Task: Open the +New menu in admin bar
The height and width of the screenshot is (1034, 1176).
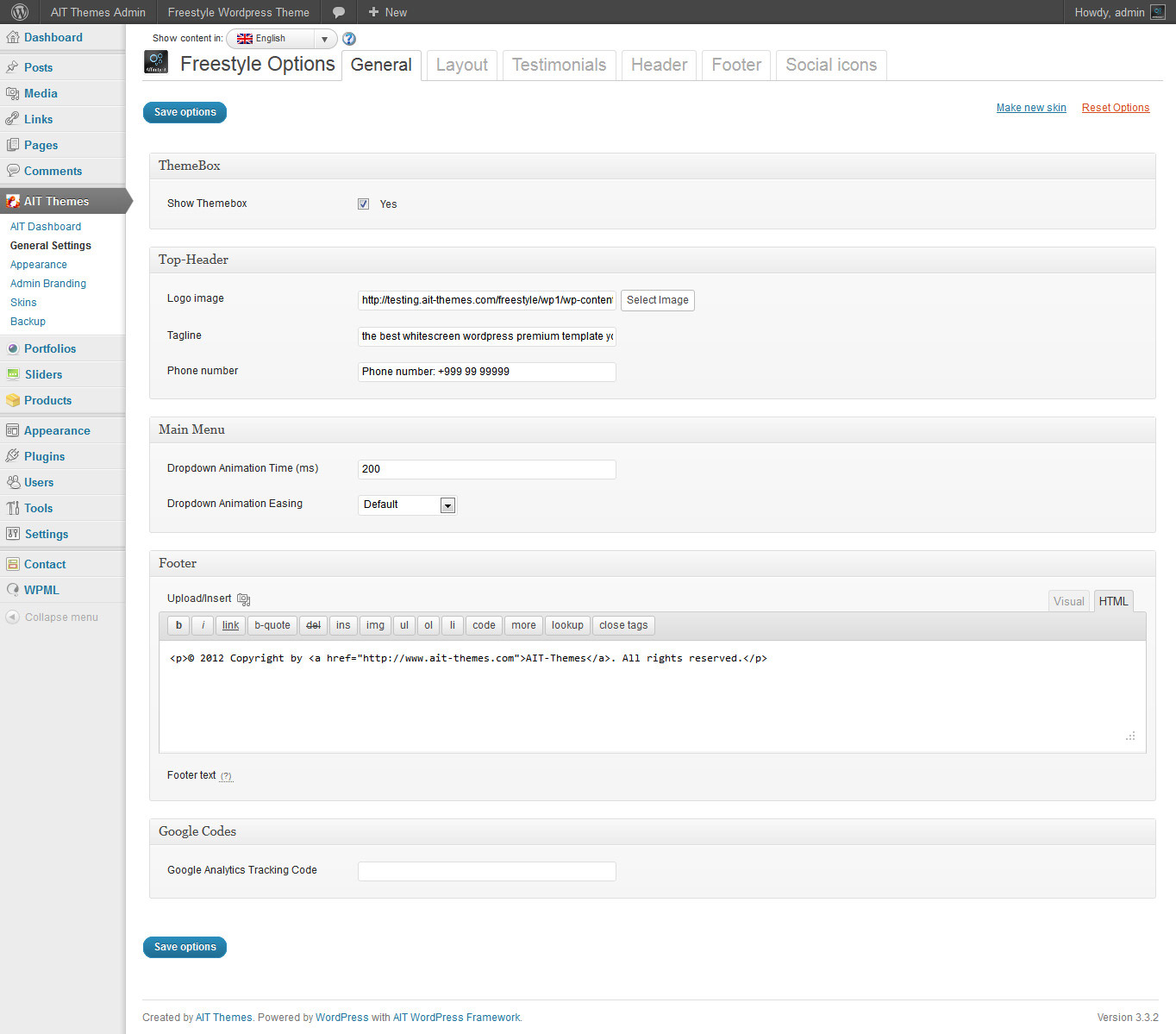Action: tap(387, 12)
